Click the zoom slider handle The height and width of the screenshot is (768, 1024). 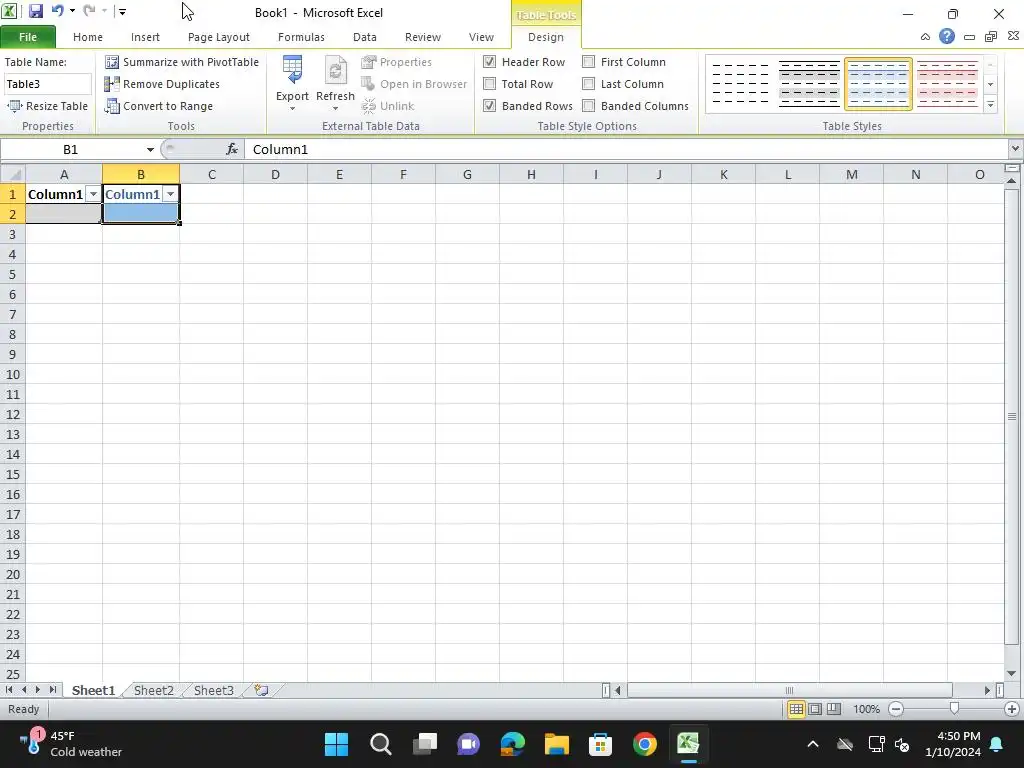pyautogui.click(x=954, y=709)
